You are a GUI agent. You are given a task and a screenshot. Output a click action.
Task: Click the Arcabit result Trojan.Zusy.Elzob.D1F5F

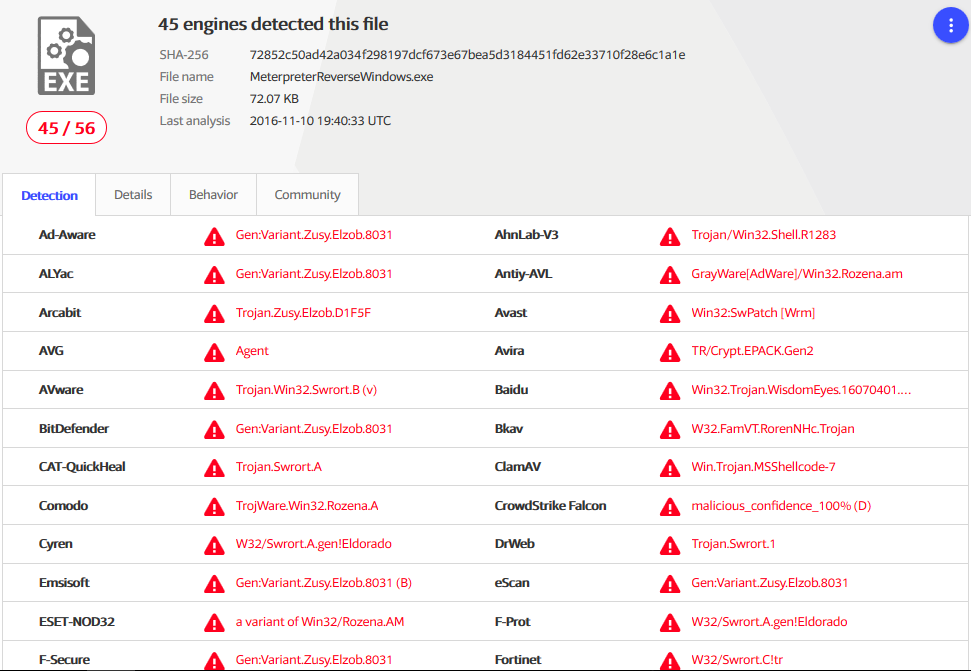pyautogui.click(x=303, y=313)
